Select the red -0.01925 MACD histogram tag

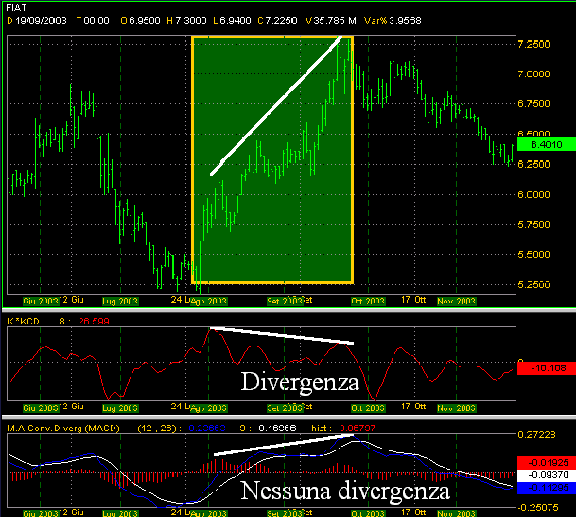pyautogui.click(x=546, y=462)
